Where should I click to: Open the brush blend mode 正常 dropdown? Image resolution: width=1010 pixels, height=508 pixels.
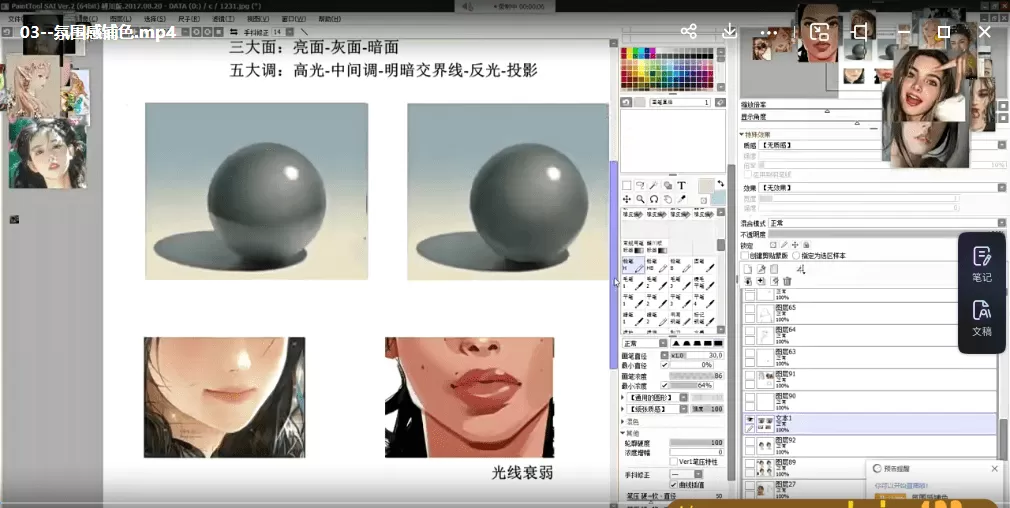(645, 344)
